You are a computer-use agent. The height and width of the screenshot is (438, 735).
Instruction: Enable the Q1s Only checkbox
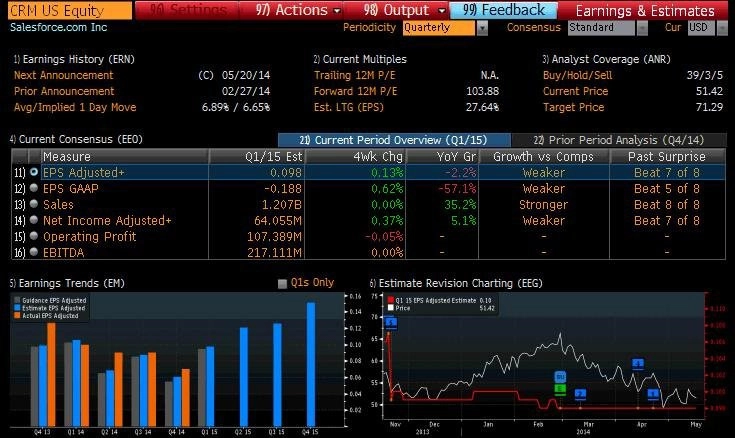[282, 283]
